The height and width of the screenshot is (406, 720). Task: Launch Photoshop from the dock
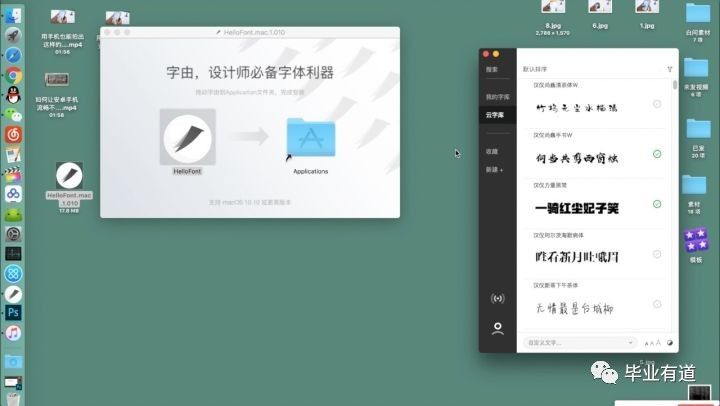tap(13, 313)
